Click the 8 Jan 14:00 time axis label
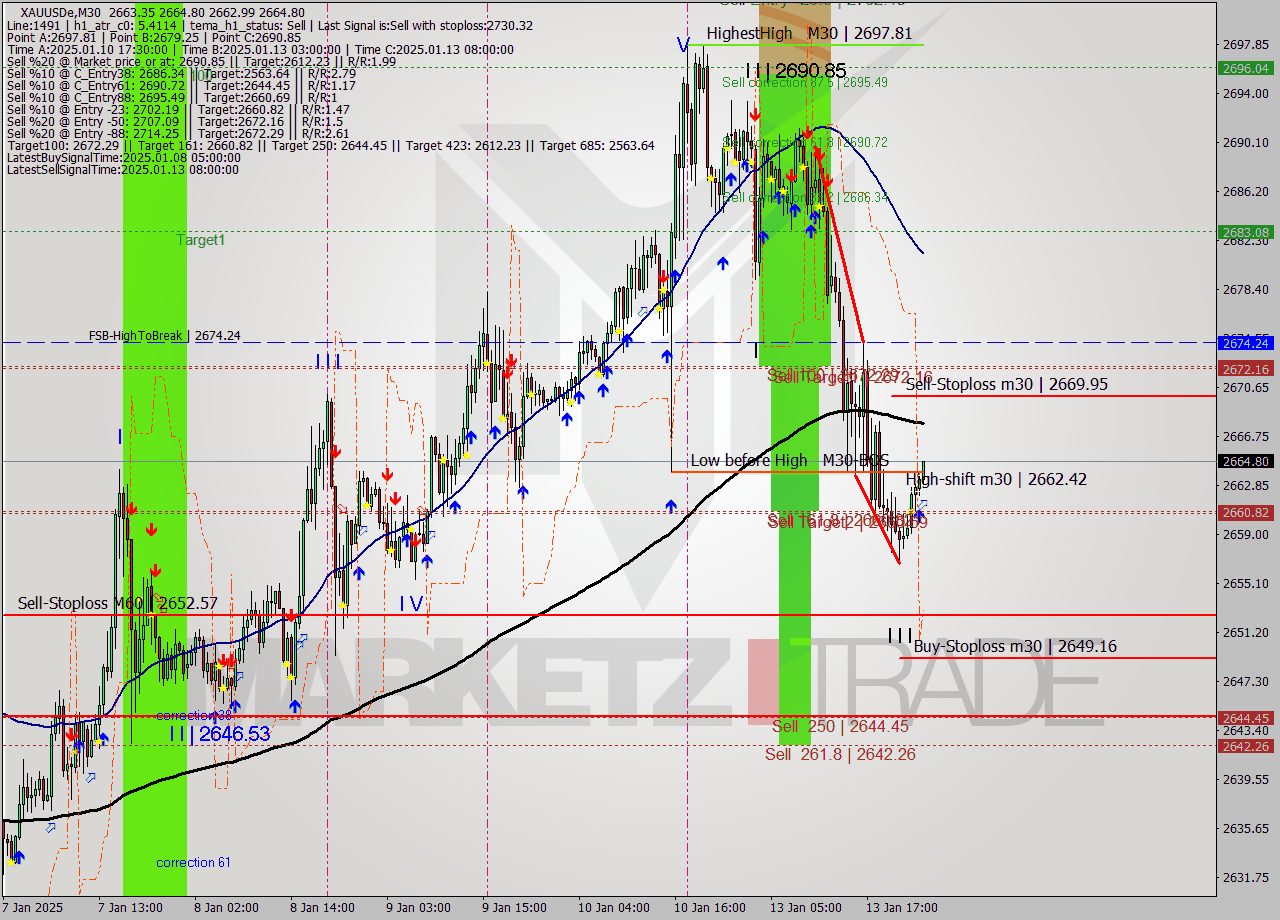Screen dimensions: 1280x920 click(x=323, y=908)
